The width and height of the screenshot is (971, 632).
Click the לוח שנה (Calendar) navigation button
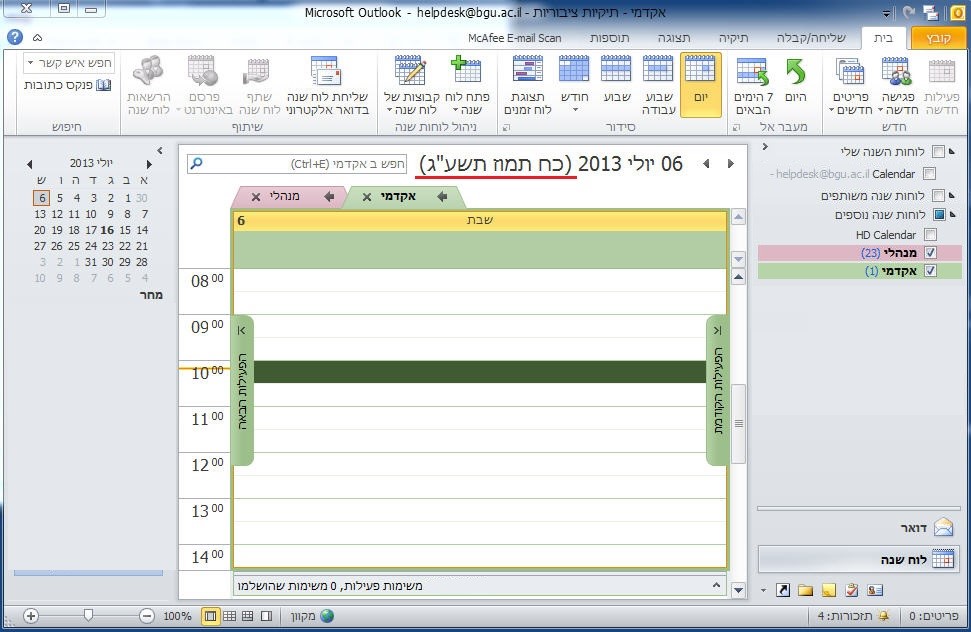coord(858,560)
